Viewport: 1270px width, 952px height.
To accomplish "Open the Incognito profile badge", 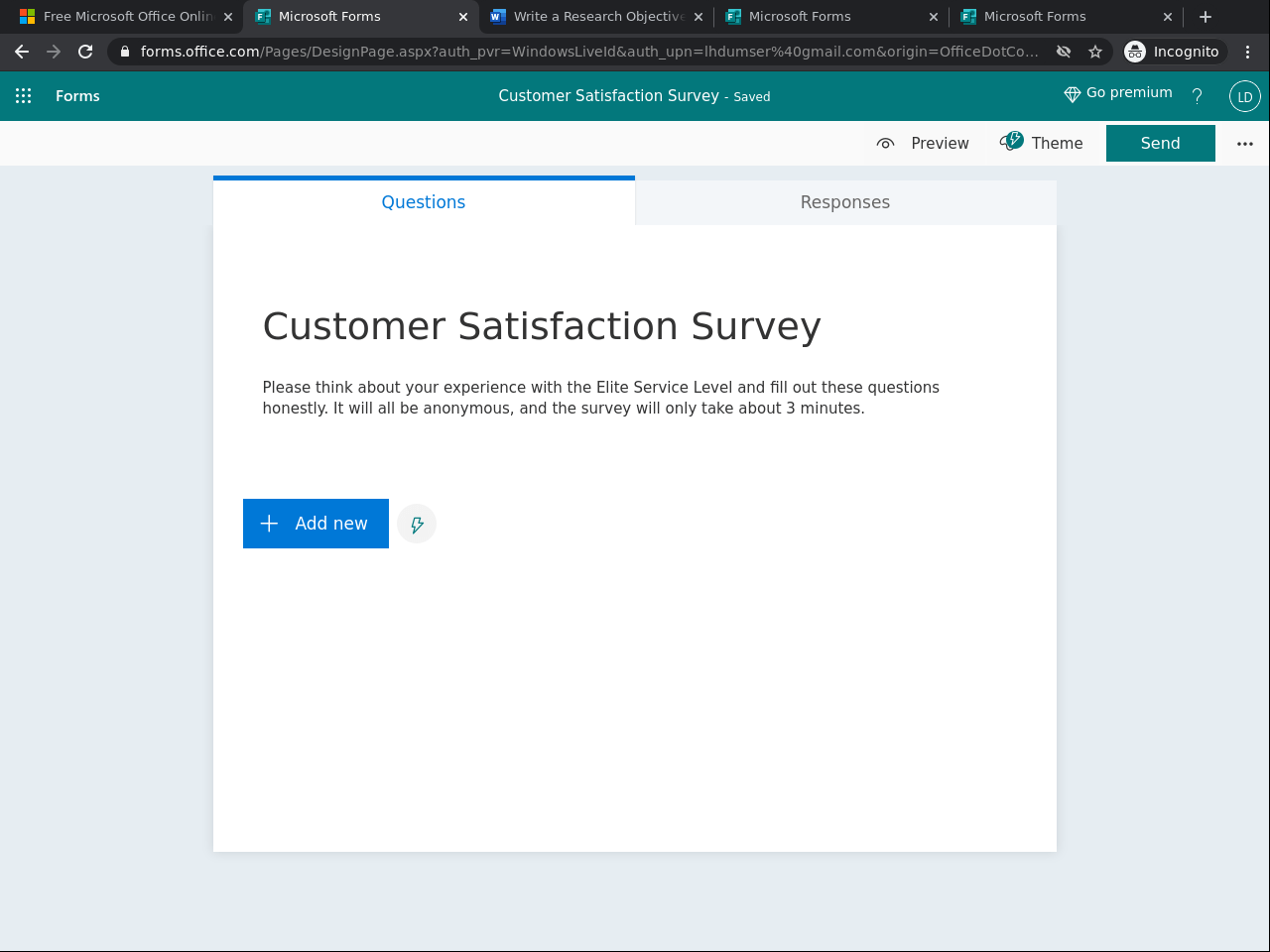I will tap(1174, 51).
